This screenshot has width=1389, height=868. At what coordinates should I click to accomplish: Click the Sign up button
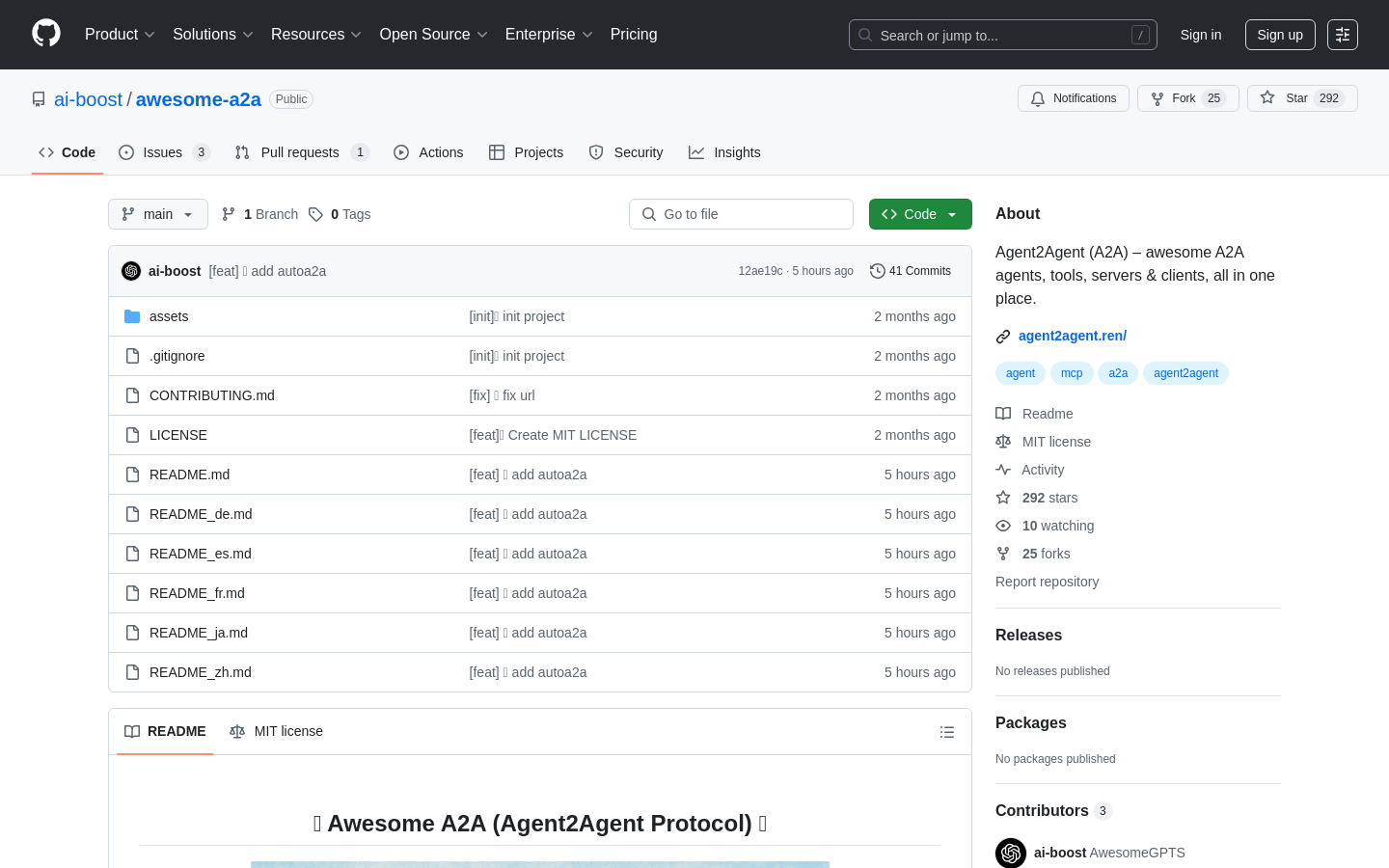click(x=1280, y=35)
